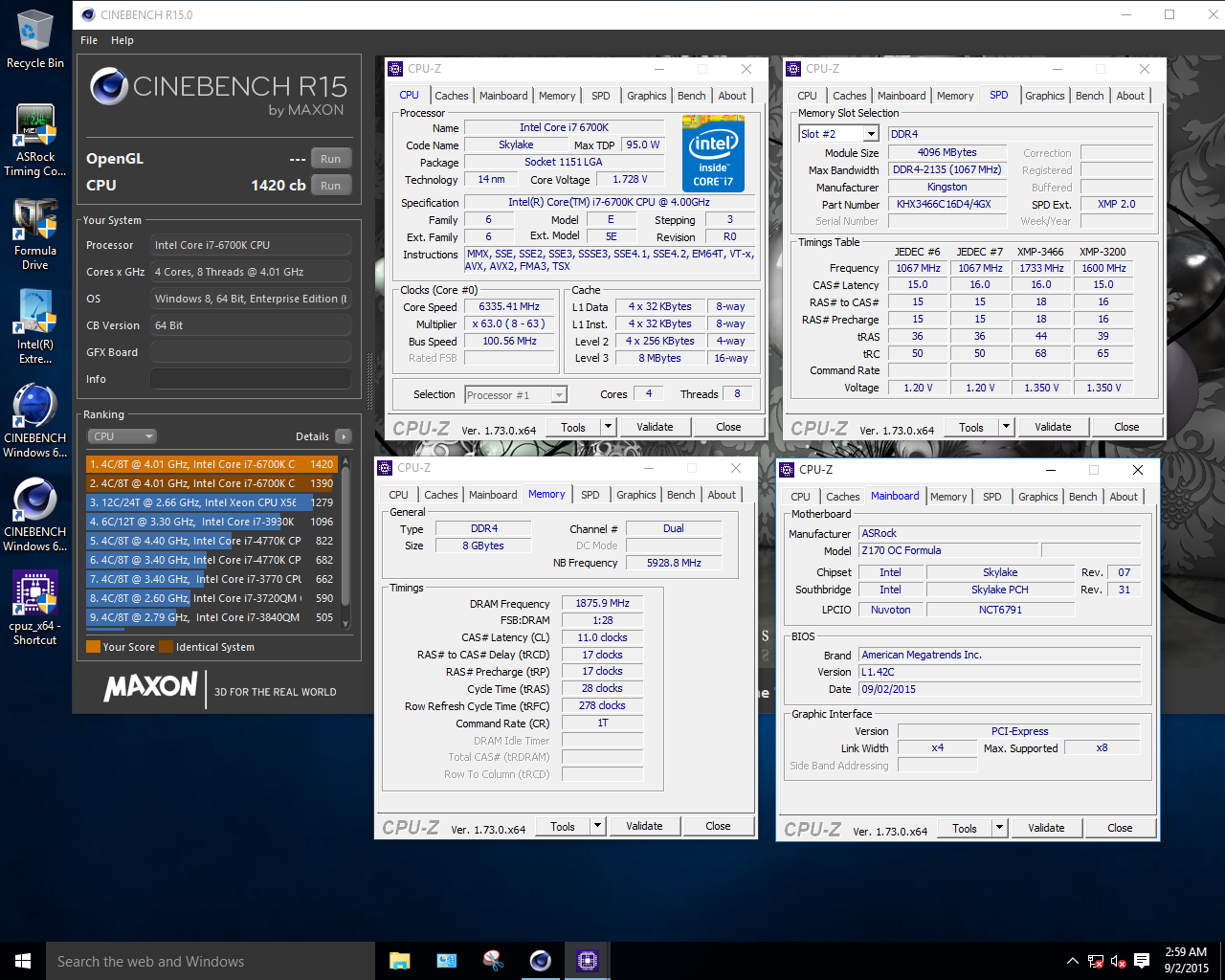Open File Explorer from the taskbar
Screen dimensions: 1225x980
click(x=400, y=961)
